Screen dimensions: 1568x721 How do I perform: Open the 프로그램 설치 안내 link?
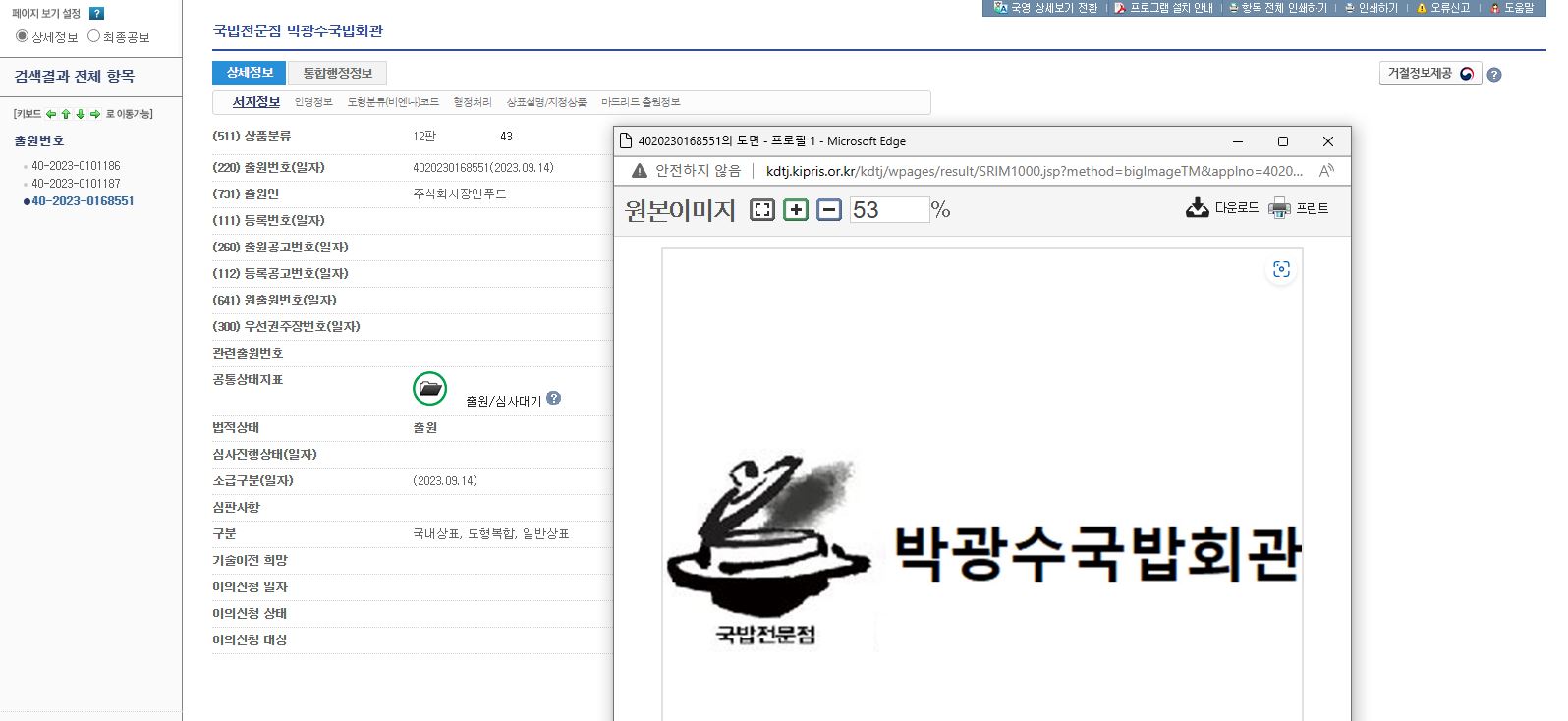tap(1163, 8)
